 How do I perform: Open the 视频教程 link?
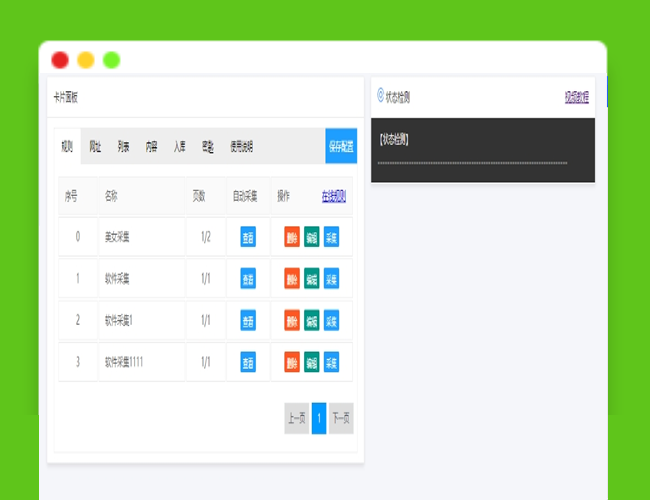(576, 97)
